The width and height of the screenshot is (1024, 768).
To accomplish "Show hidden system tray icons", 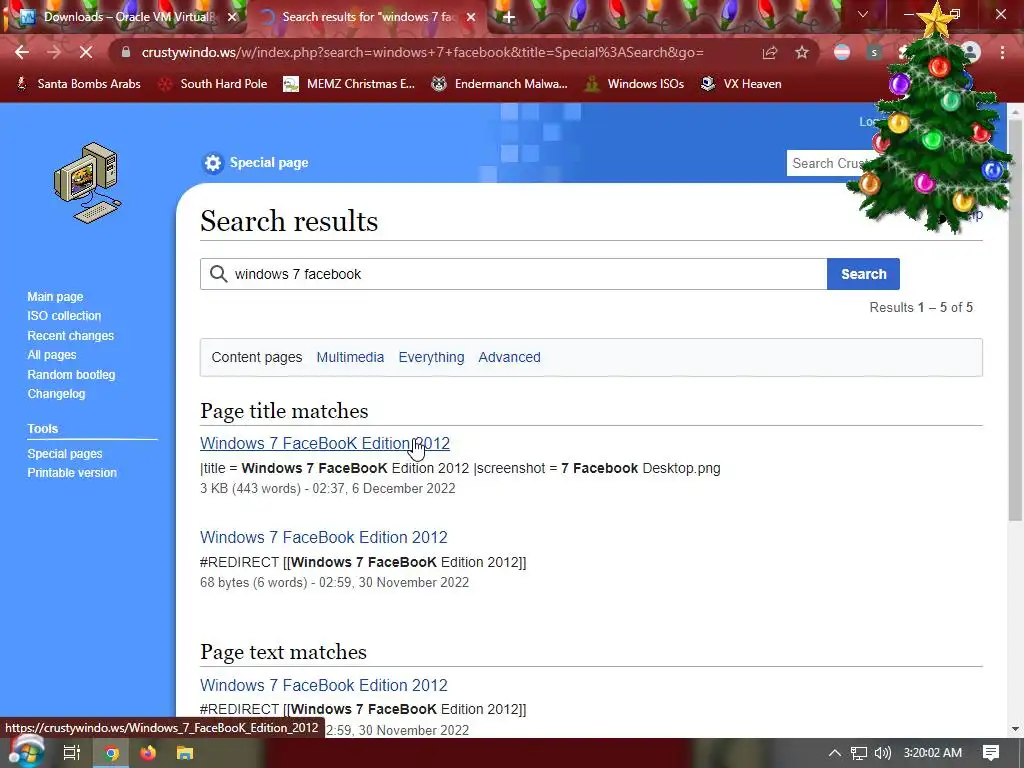I will (x=835, y=753).
